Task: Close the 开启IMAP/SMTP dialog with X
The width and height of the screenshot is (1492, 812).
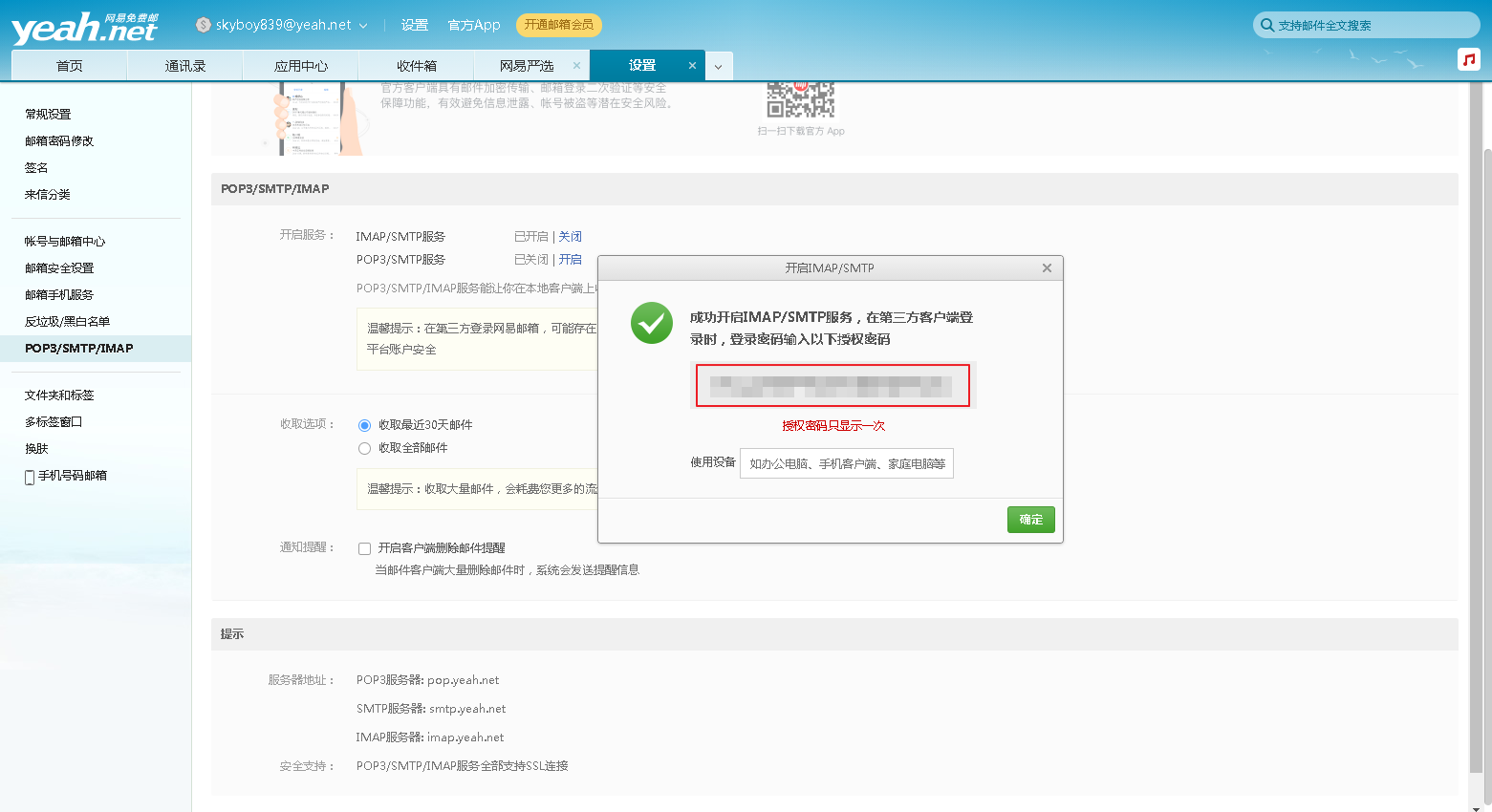Action: 1047,268
